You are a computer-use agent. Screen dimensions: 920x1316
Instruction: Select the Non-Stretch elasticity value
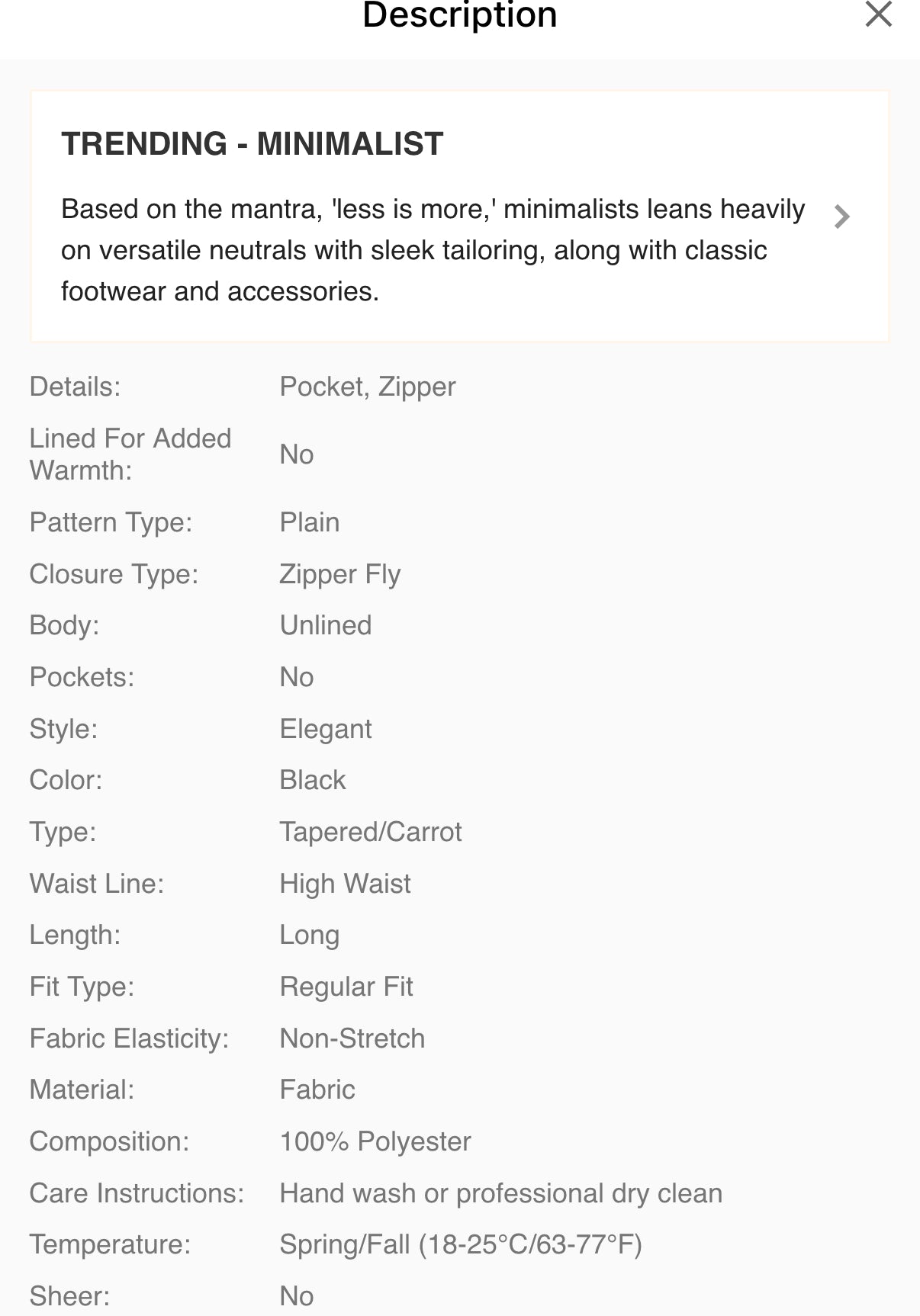click(x=352, y=1038)
